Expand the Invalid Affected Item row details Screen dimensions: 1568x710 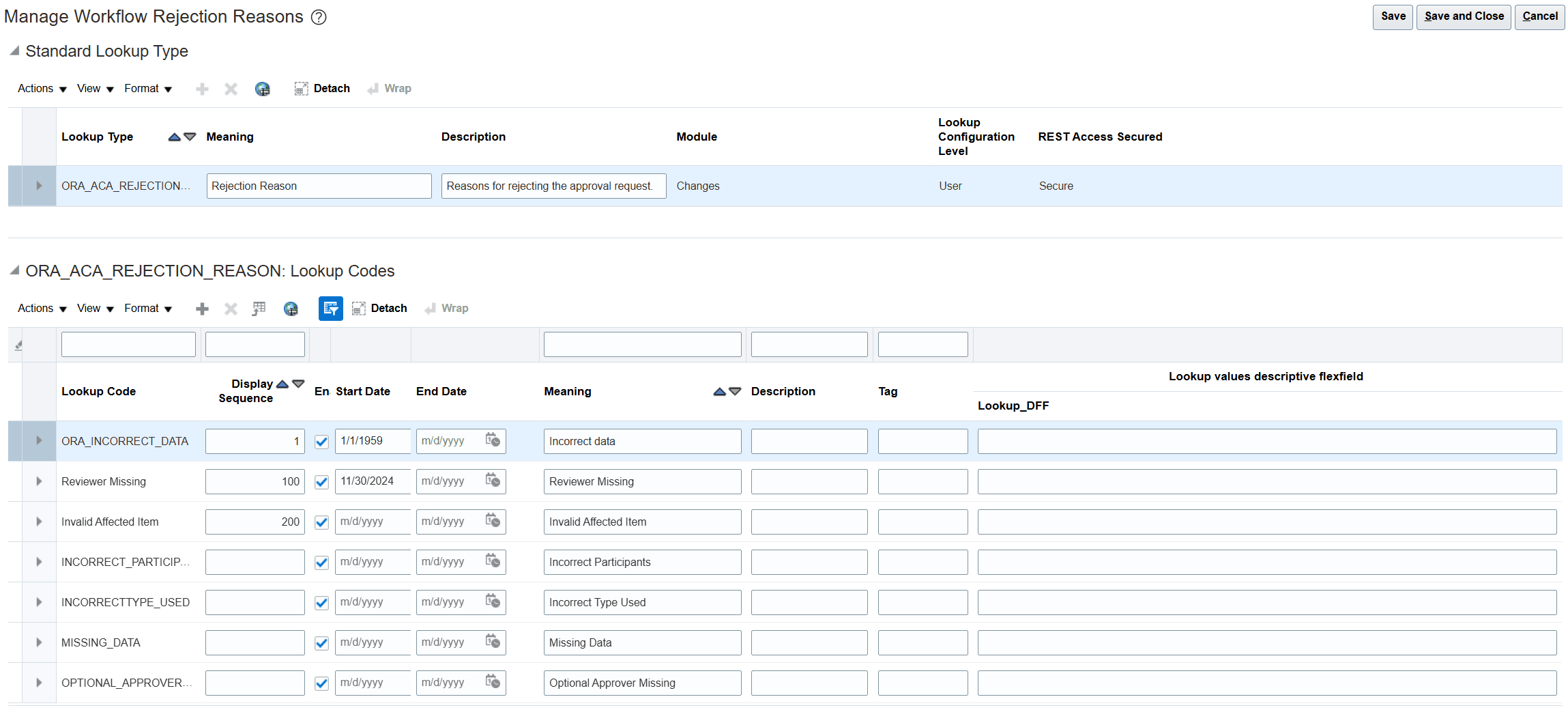(x=39, y=522)
